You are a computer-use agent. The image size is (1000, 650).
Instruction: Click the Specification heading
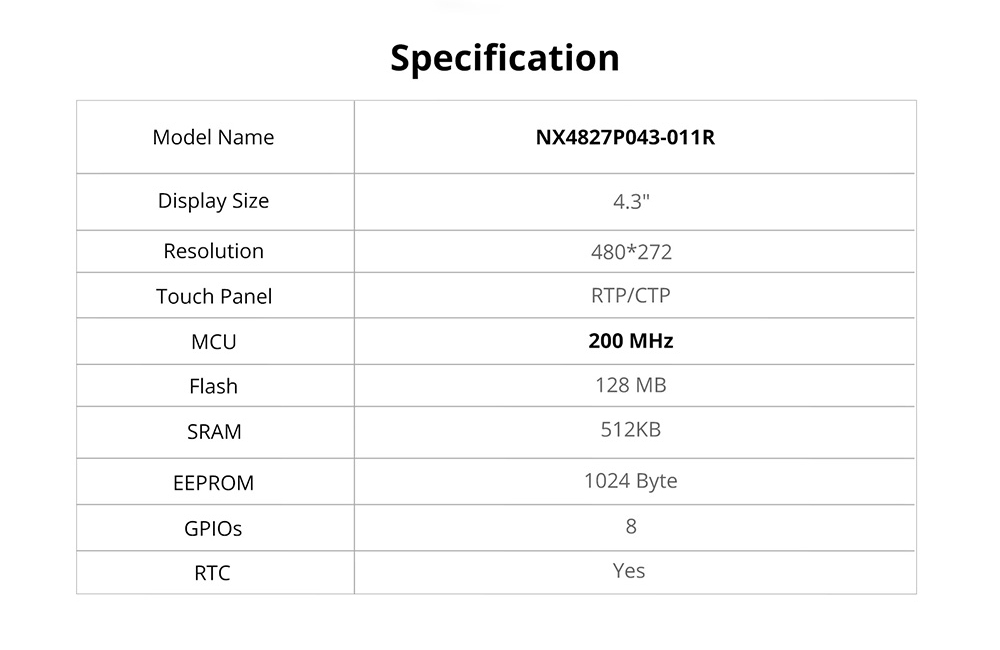(x=504, y=58)
